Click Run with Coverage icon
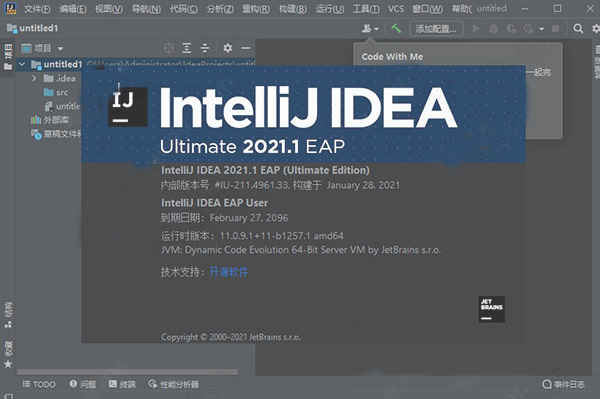The width and height of the screenshot is (600, 399). 511,29
